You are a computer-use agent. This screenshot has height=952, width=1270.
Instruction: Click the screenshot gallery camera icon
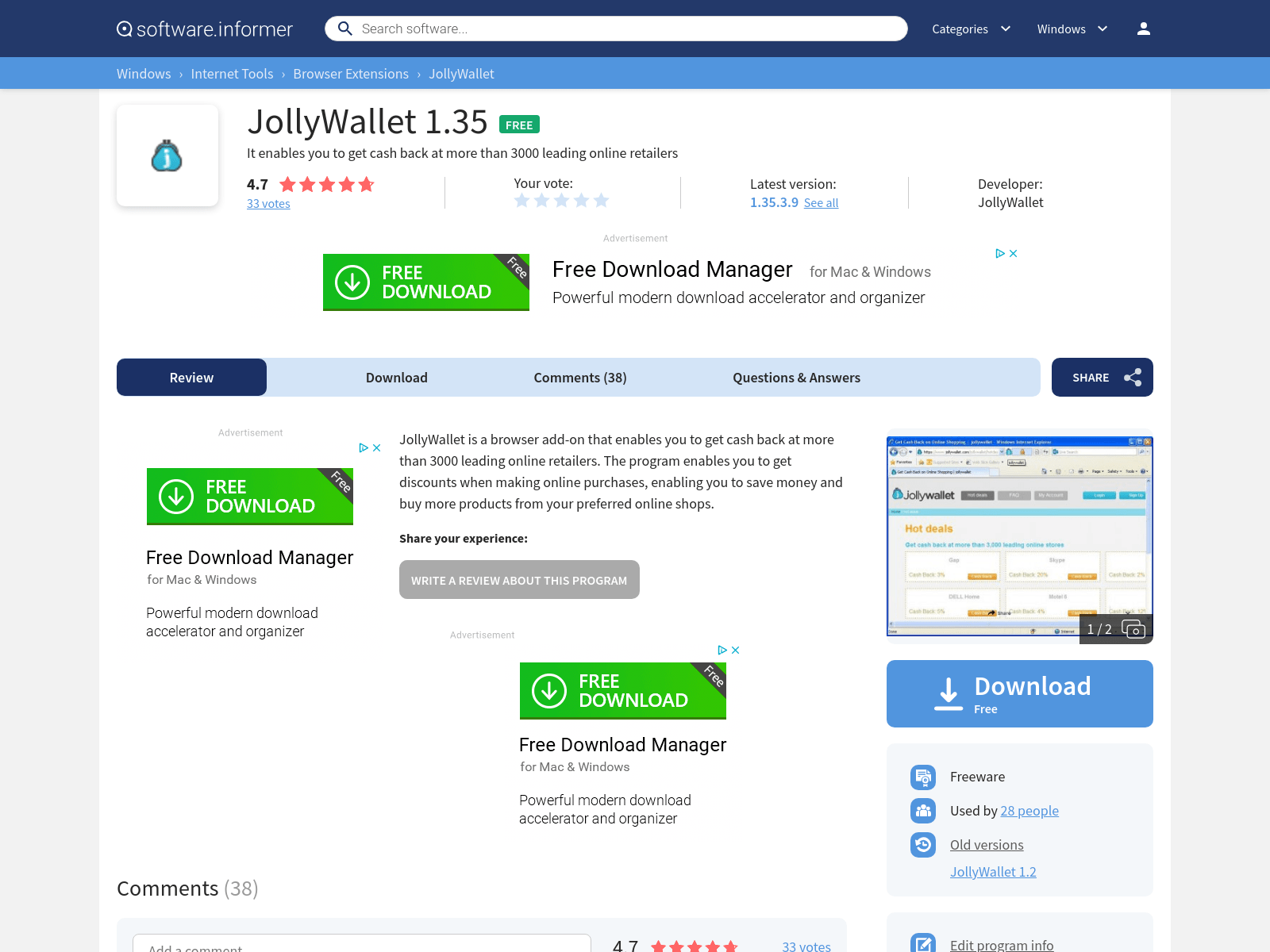1133,629
